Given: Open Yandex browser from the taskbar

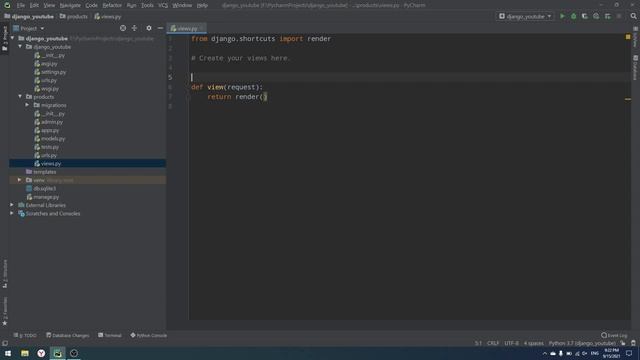Looking at the screenshot, I should [x=41, y=353].
